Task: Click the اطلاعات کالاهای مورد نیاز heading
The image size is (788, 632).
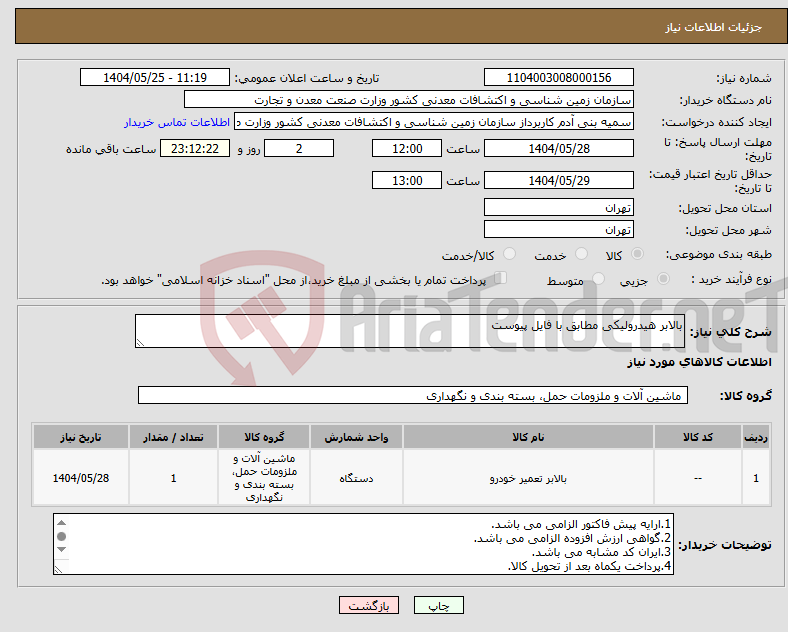Action: pos(699,362)
